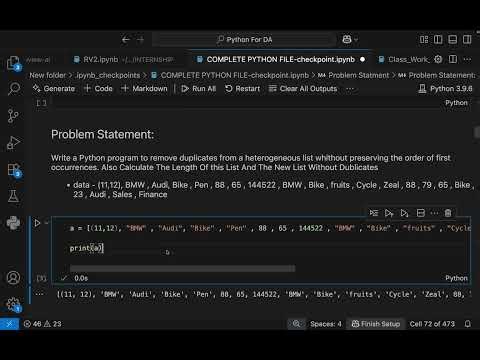480x360 pixels.
Task: Open errors and warnings in status bar
Action: [x=43, y=324]
